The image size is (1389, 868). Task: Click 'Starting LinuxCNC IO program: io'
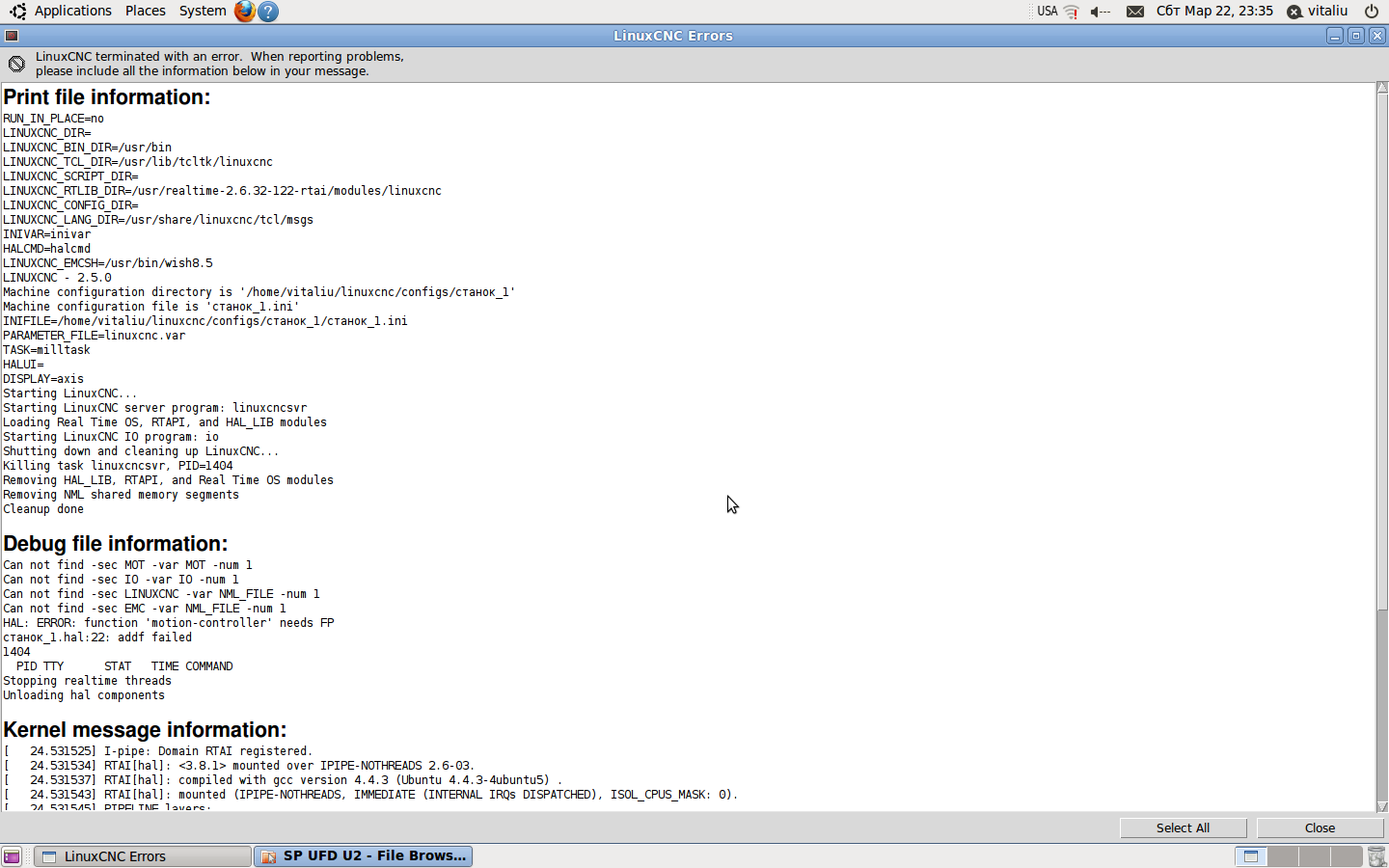pyautogui.click(x=111, y=437)
